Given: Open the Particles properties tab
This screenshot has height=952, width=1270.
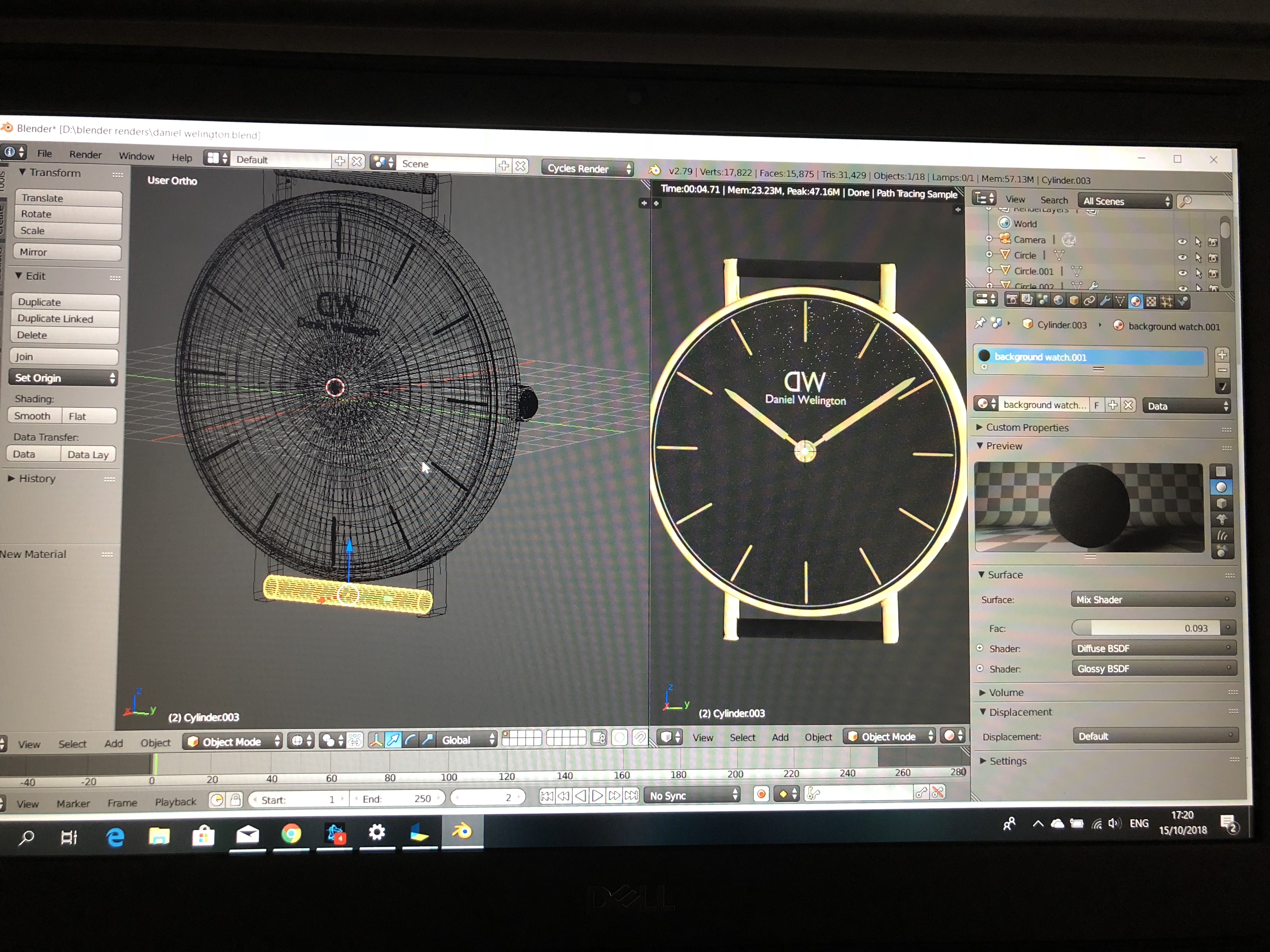Looking at the screenshot, I should point(1167,302).
